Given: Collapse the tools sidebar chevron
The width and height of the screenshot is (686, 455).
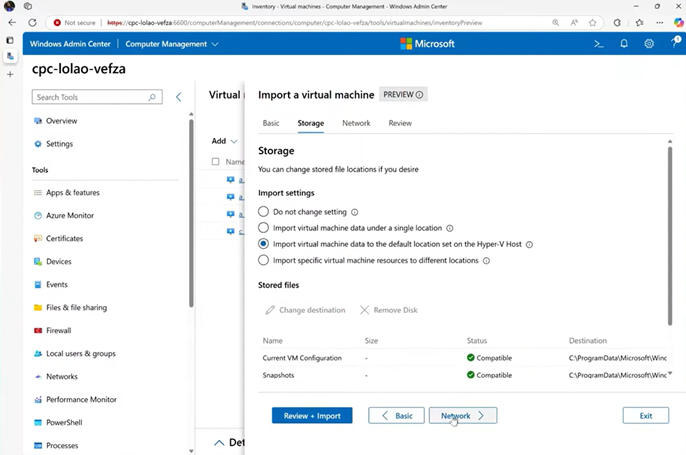Looking at the screenshot, I should click(x=178, y=97).
